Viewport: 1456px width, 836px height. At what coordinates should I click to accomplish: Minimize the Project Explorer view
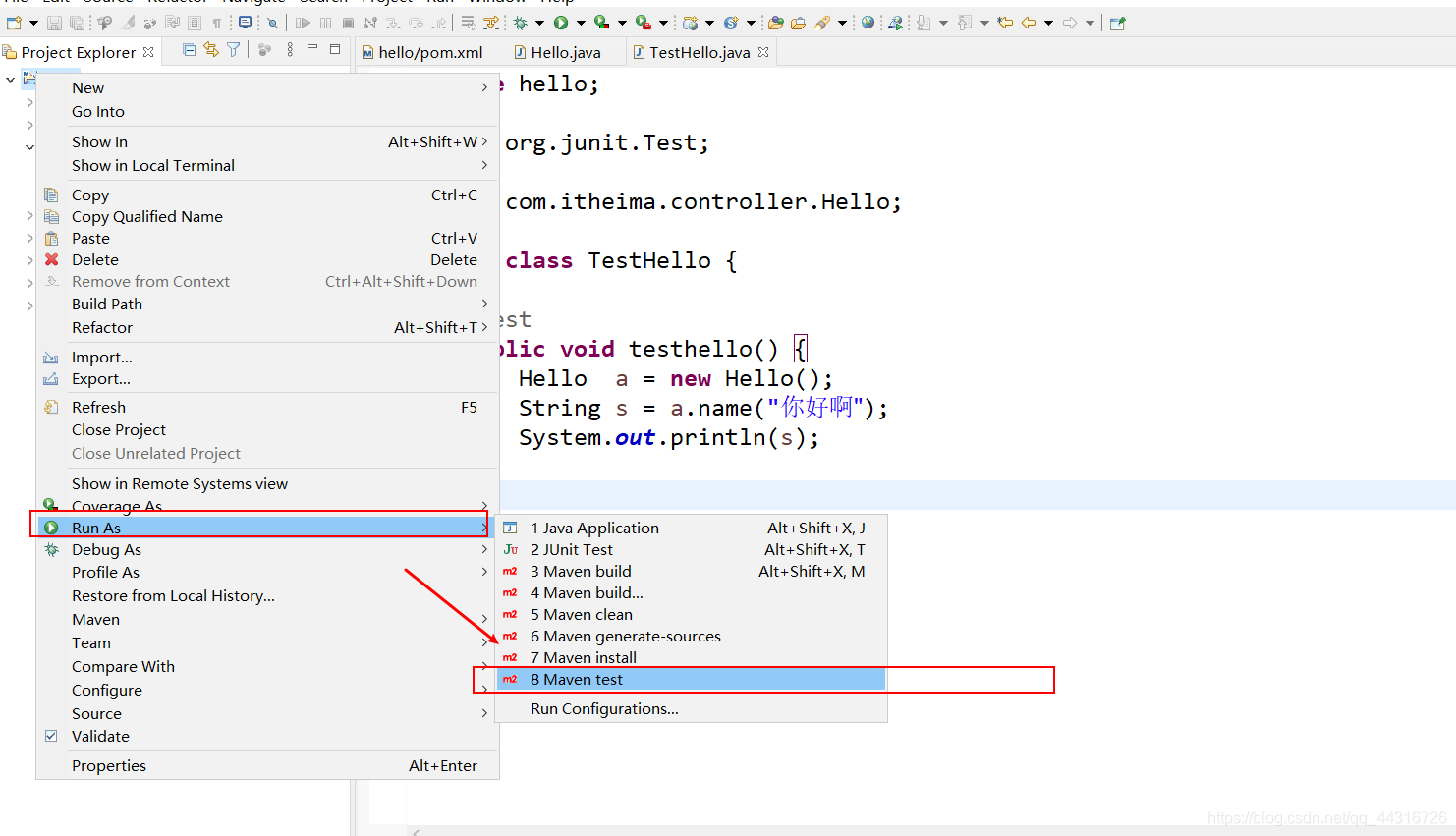pos(312,47)
